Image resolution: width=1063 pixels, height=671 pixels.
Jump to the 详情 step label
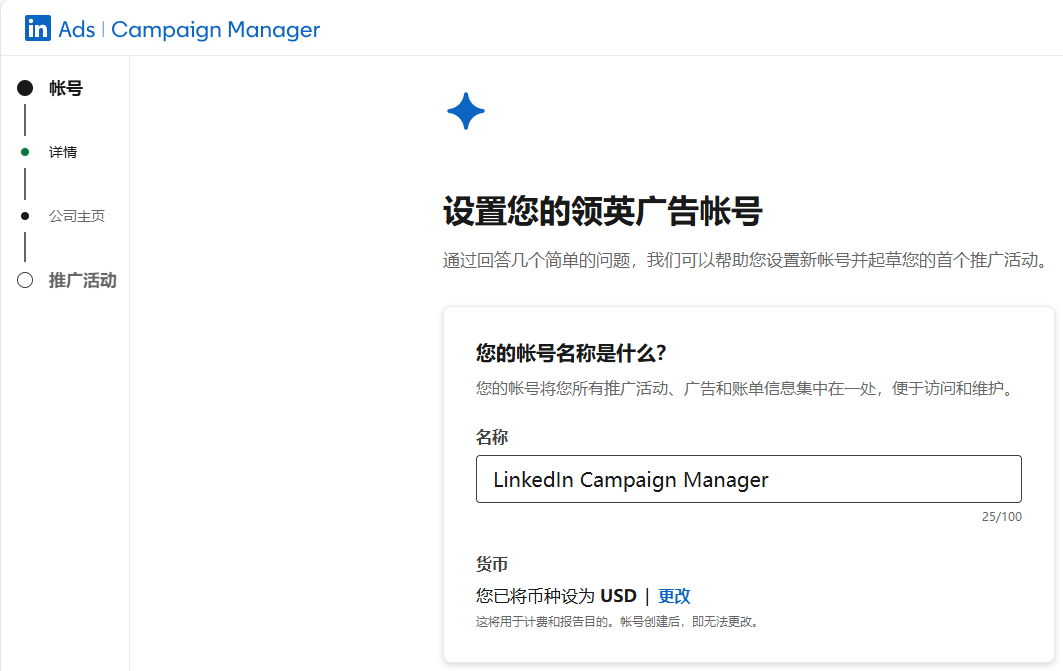pos(63,152)
